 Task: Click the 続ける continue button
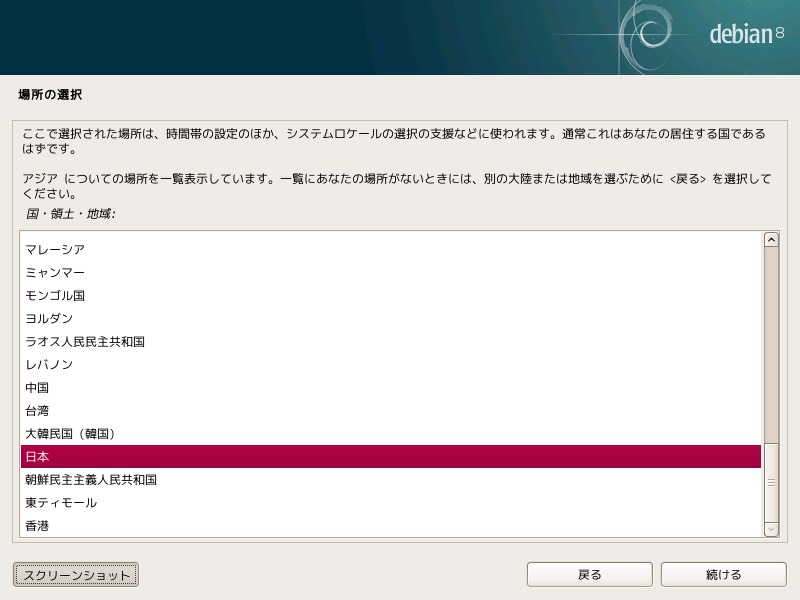tap(723, 575)
